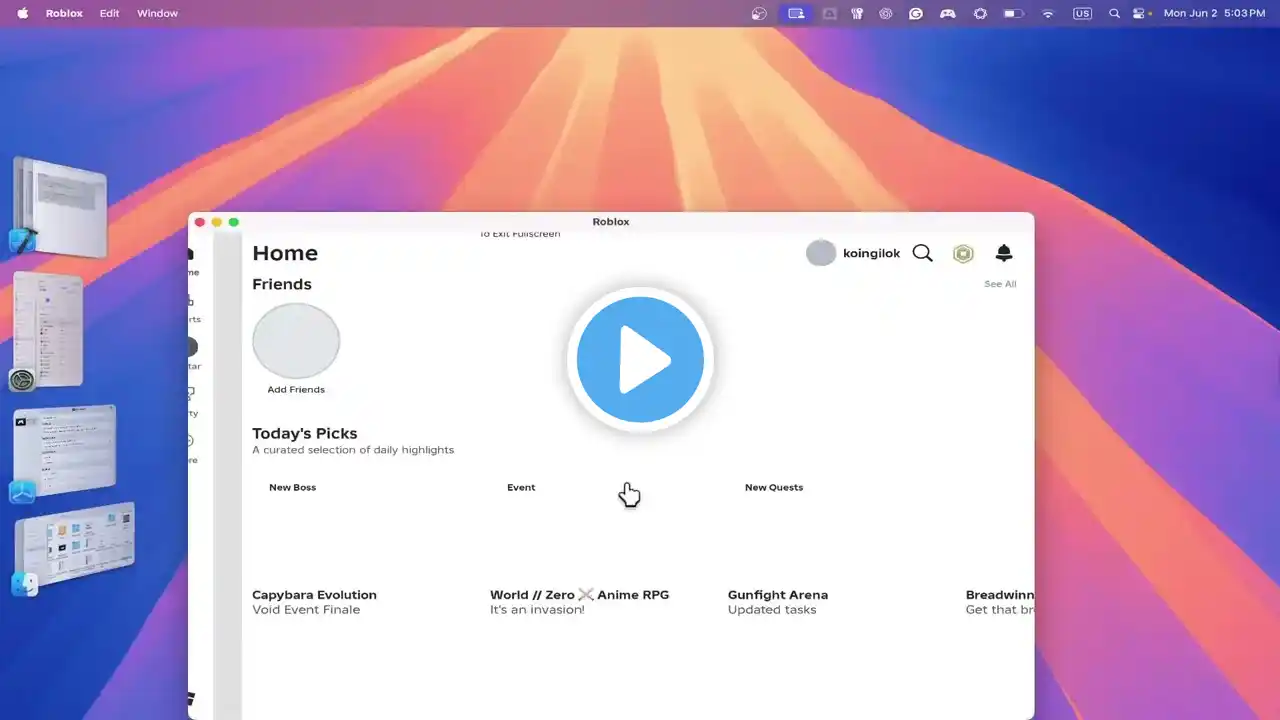Open the Charts sidebar icon
The width and height of the screenshot is (1280, 720).
click(x=192, y=301)
